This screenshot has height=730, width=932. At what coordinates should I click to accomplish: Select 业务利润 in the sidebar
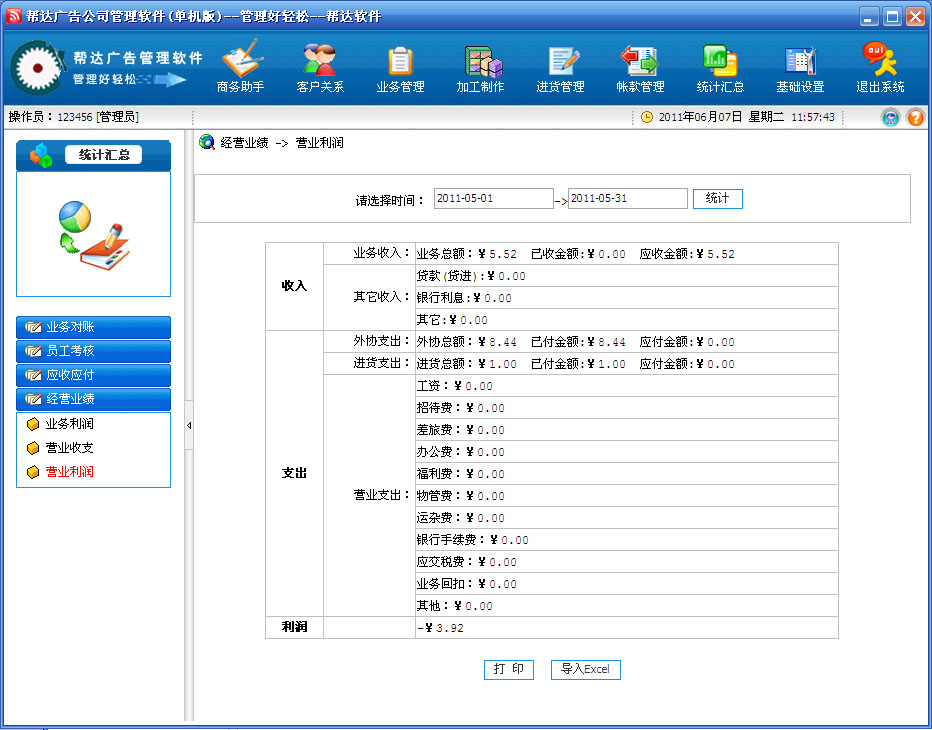69,424
